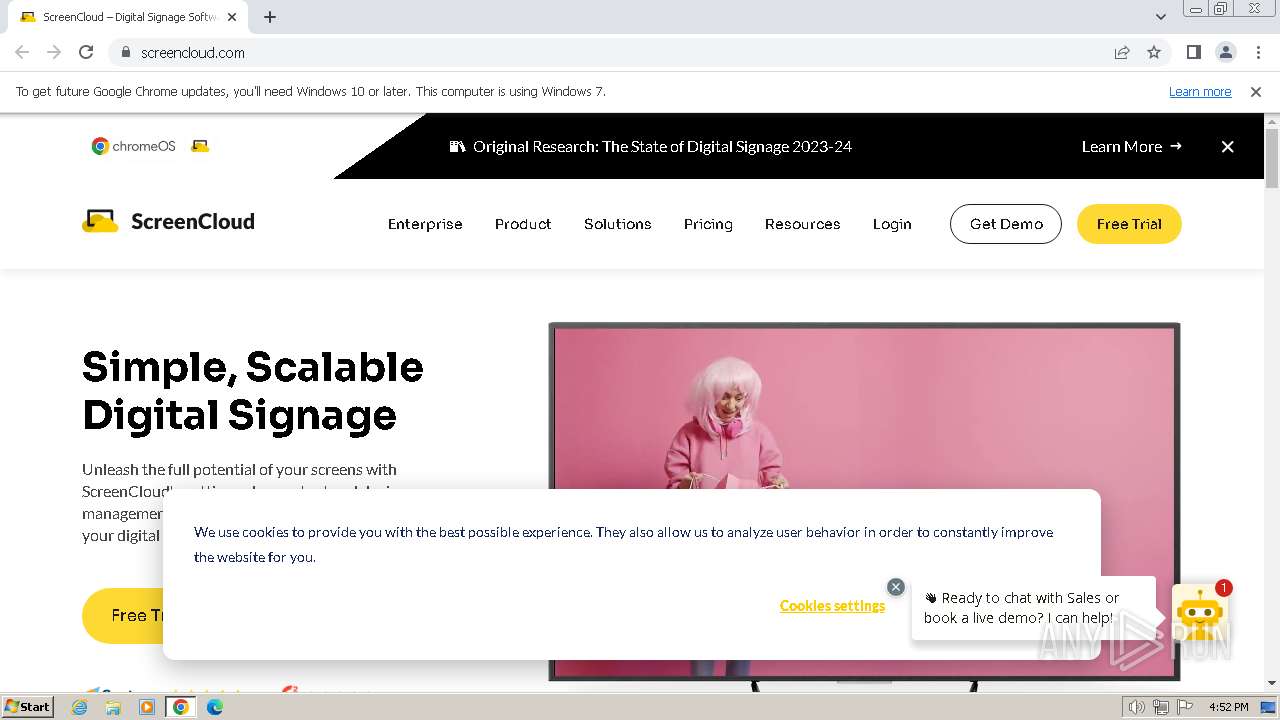Click the header Free Trial button

1129,224
